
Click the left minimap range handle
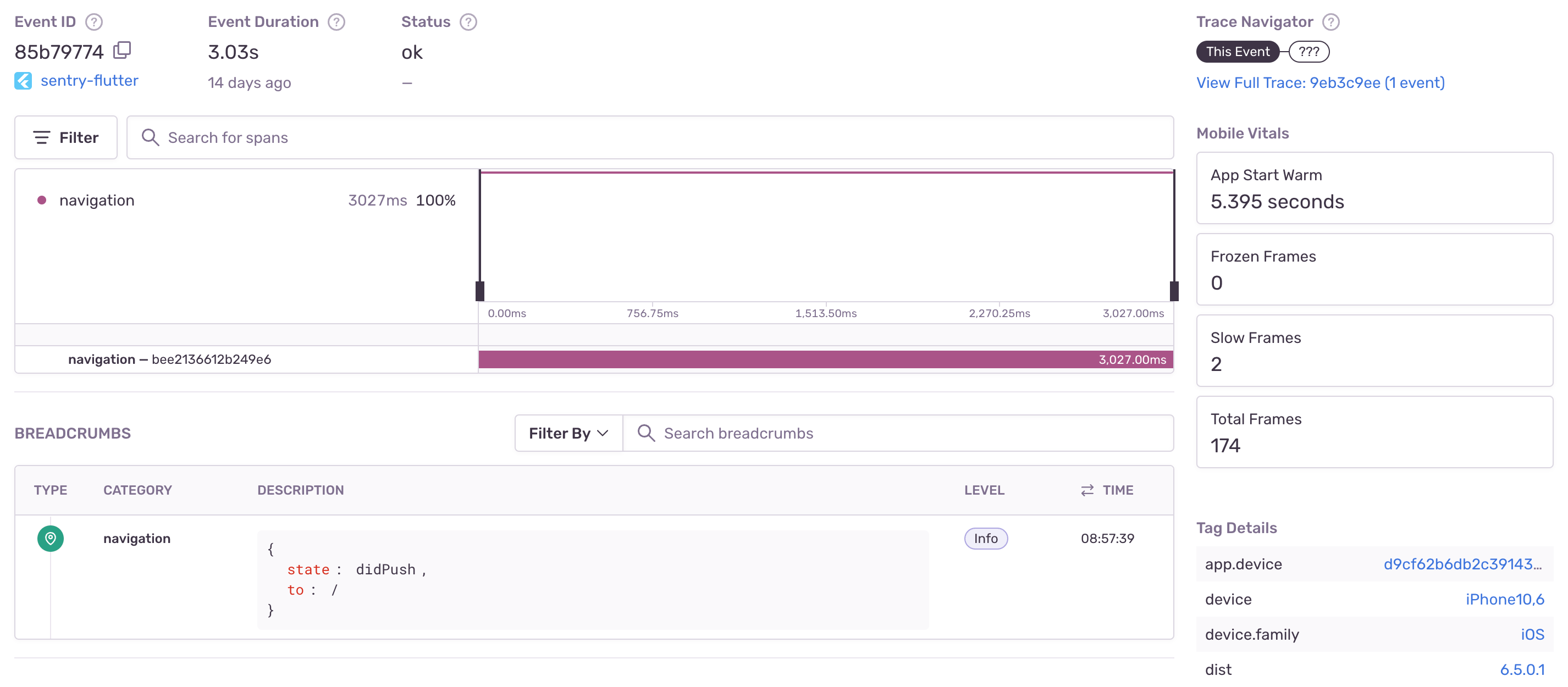point(479,291)
